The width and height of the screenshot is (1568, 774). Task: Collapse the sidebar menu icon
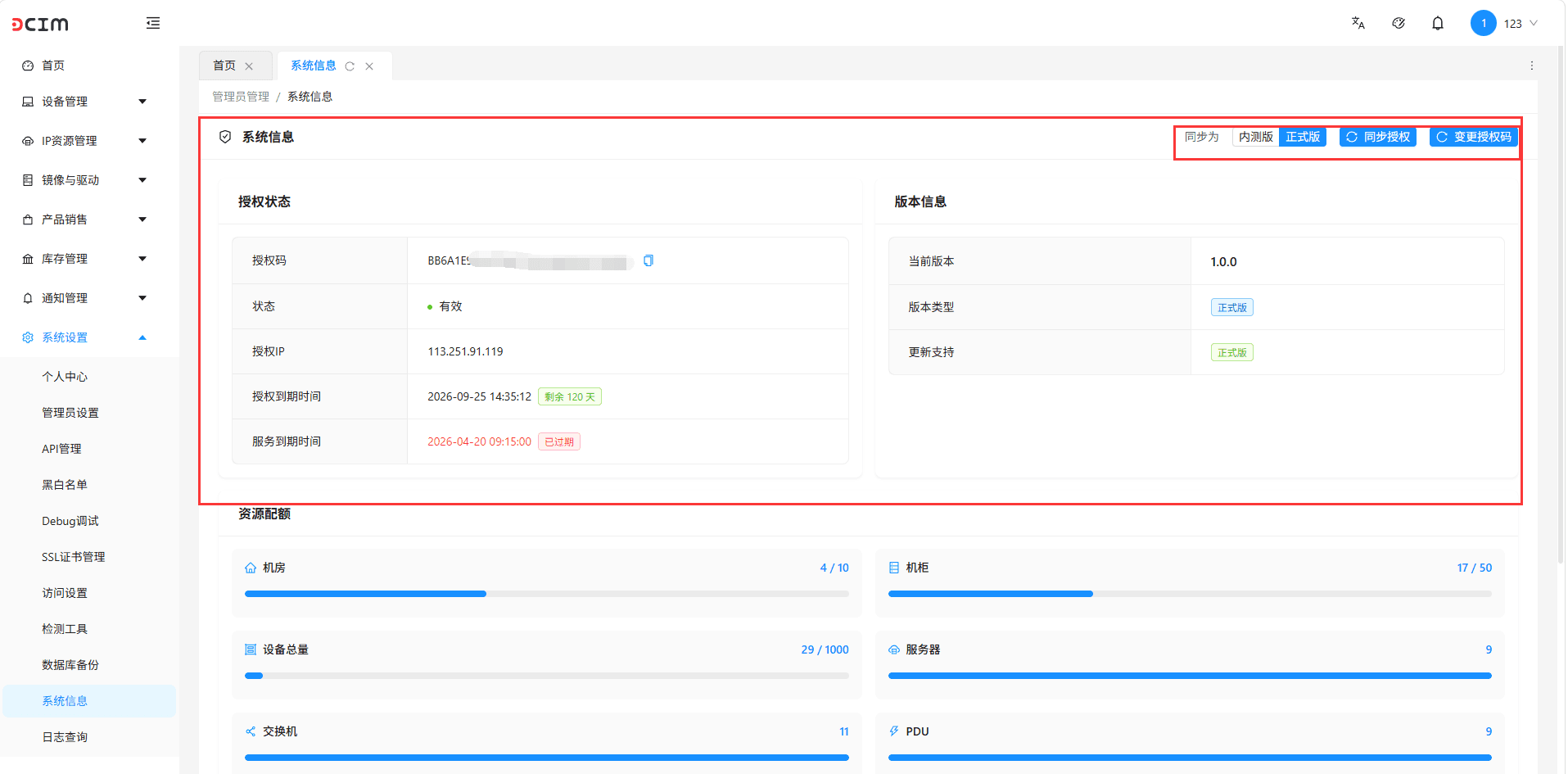[153, 23]
